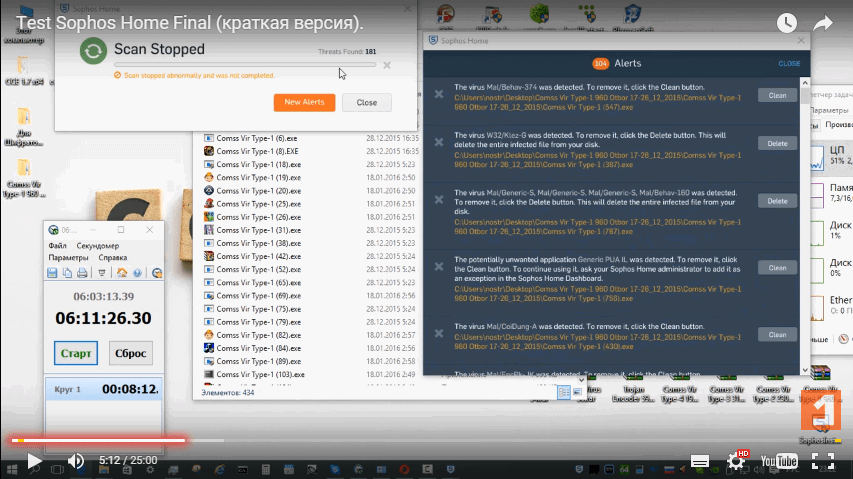Click the stopwatch home toolbar icon
Viewport: 853px width, 479px height.
coord(122,273)
